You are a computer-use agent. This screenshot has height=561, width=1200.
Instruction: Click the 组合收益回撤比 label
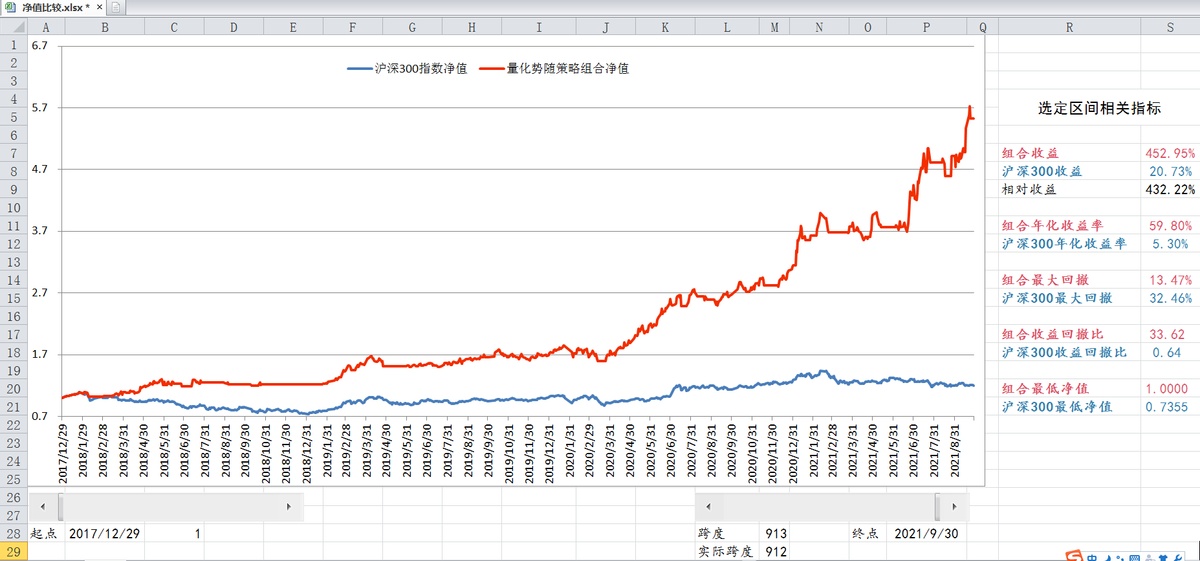click(x=1054, y=334)
